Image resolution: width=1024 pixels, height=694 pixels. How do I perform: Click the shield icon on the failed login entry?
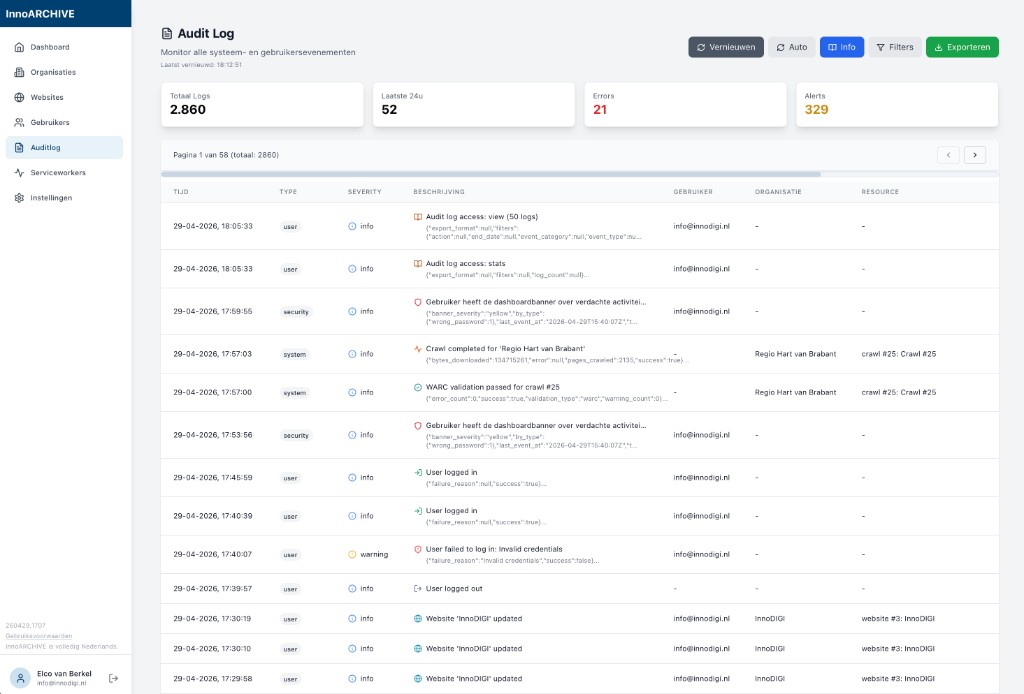[418, 549]
